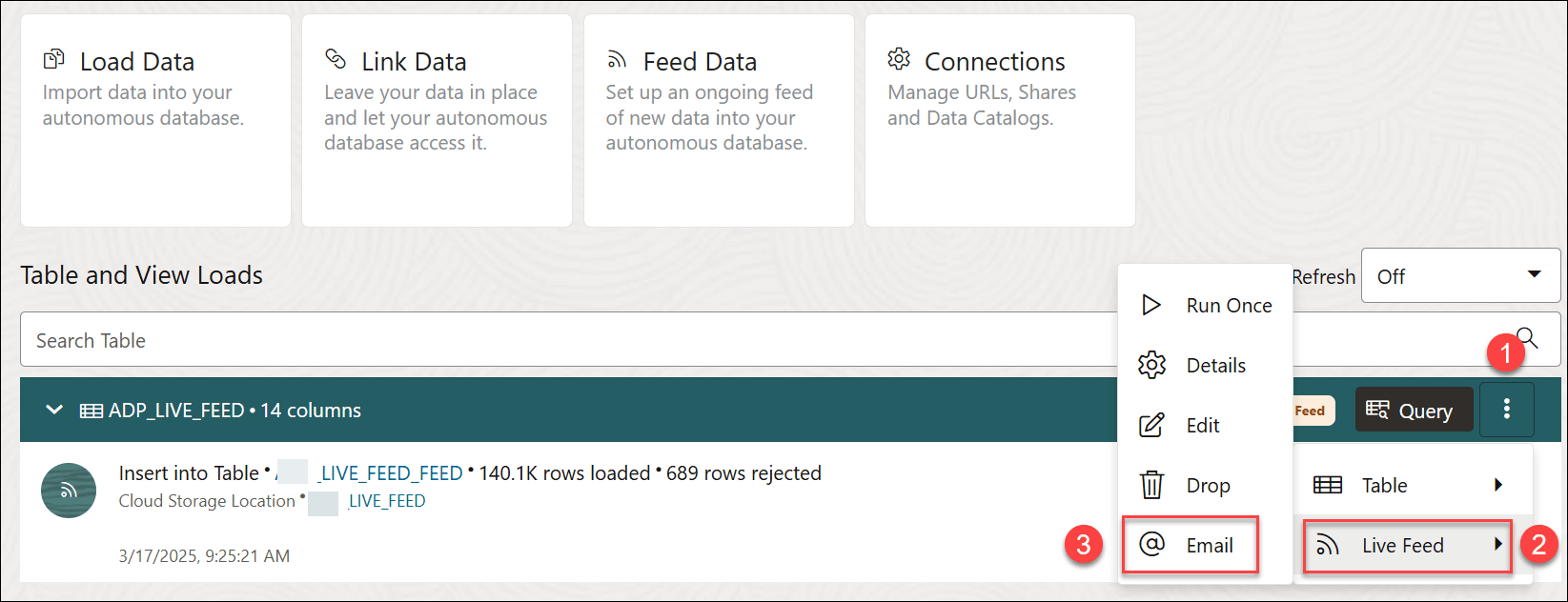Open the Refresh interval dropdown

[x=1460, y=275]
